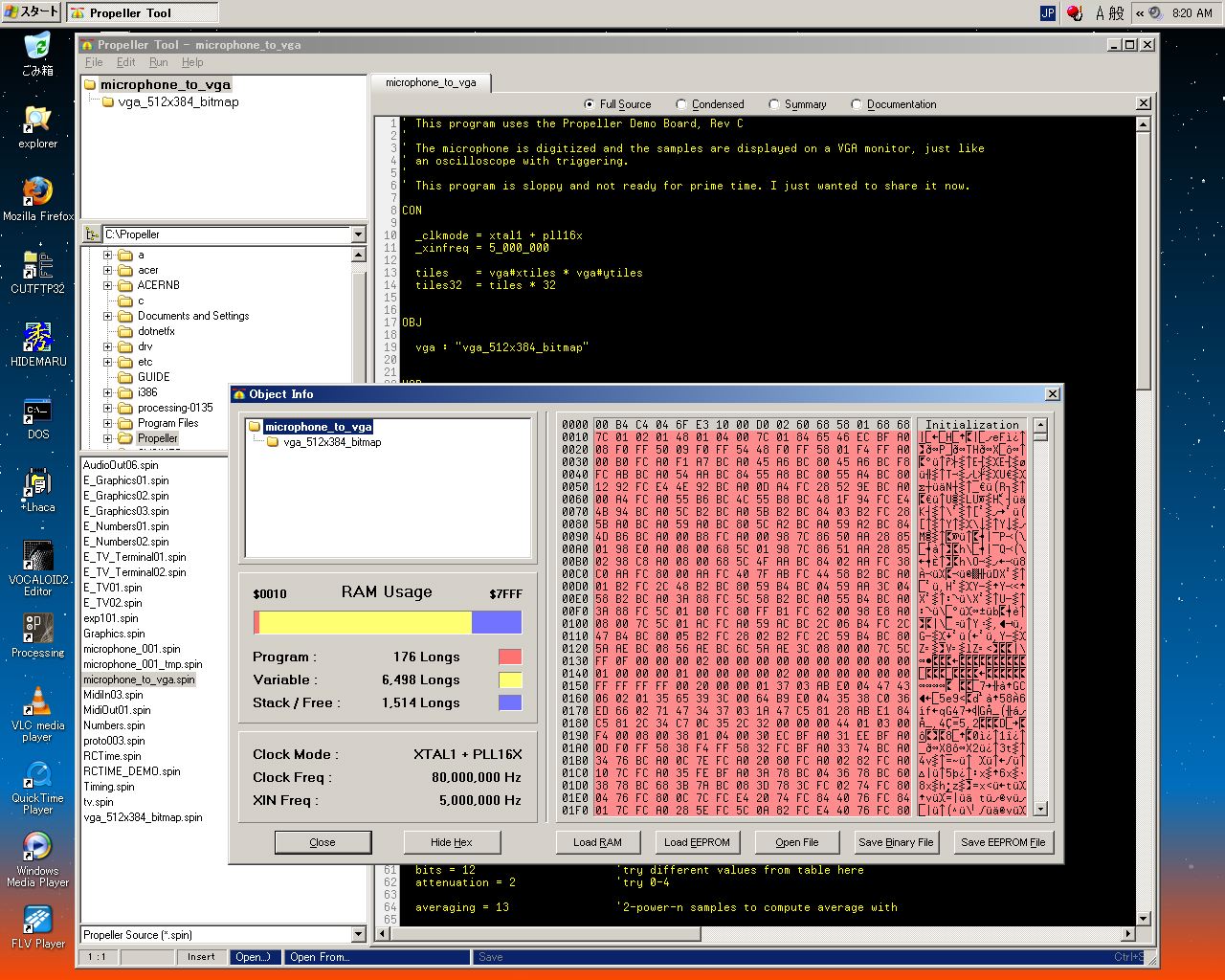The width and height of the screenshot is (1225, 980).
Task: Select the vga_512x384_bitmap.spin file in the list
Action: [143, 817]
